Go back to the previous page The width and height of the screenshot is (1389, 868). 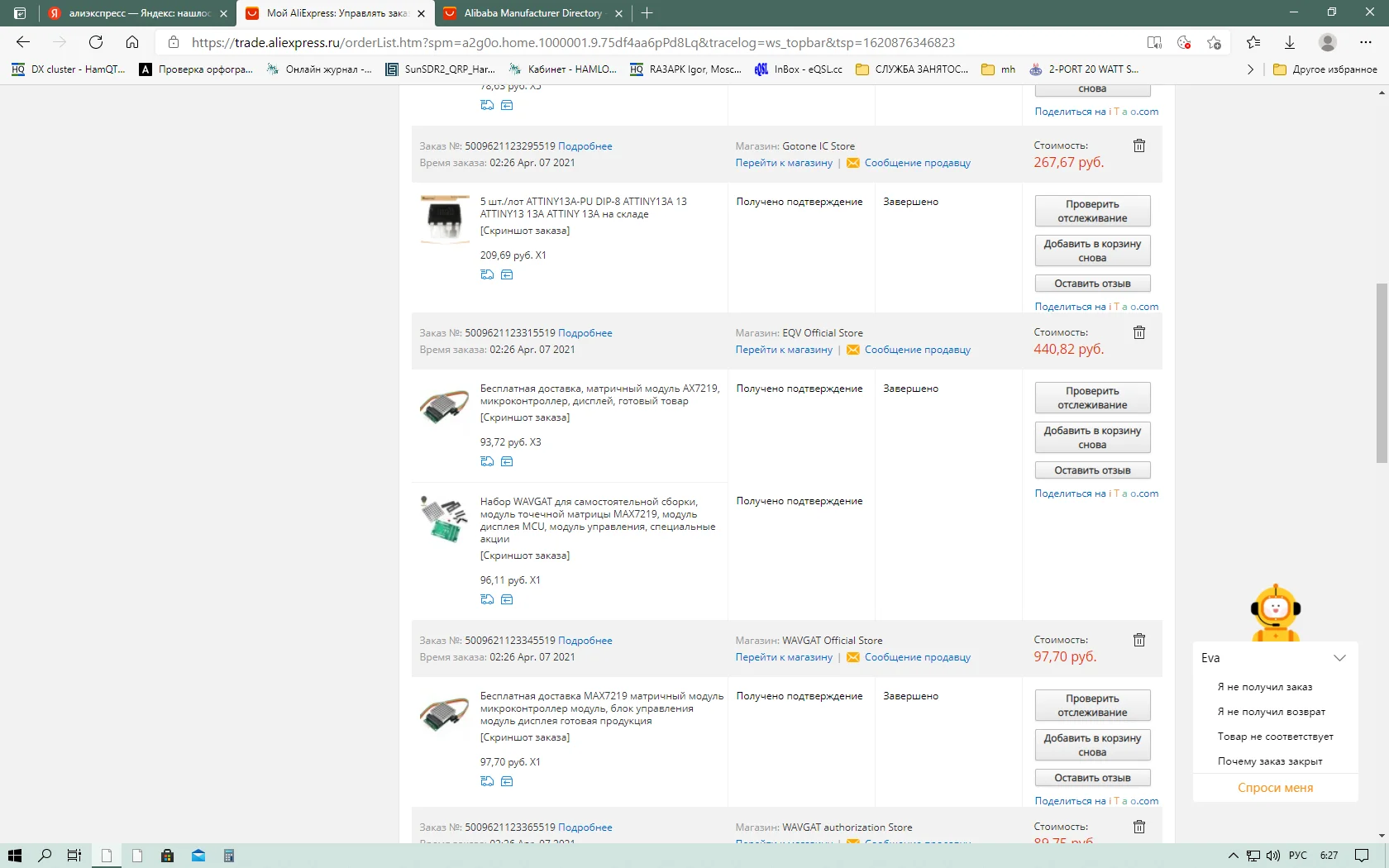point(23,42)
